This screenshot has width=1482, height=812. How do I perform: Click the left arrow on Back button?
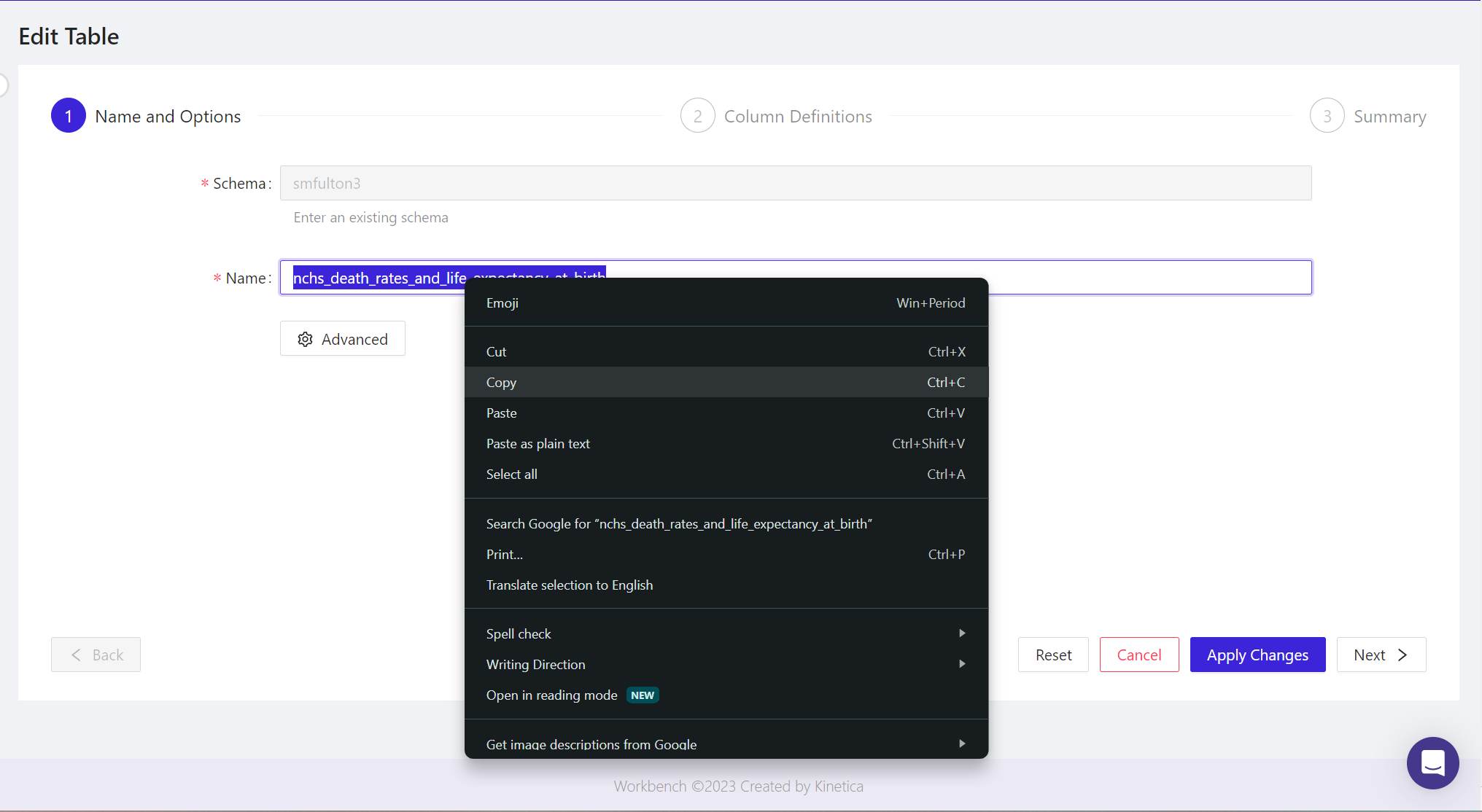click(x=77, y=655)
